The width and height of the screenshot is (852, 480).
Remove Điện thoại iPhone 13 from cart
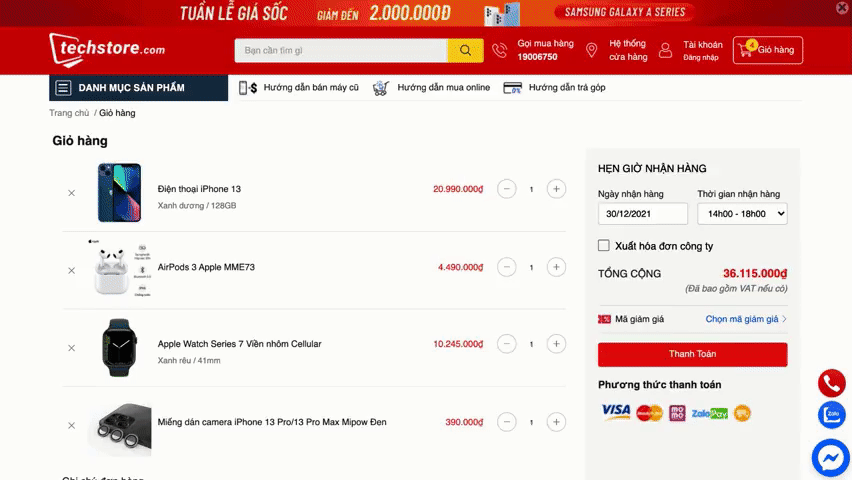click(72, 193)
